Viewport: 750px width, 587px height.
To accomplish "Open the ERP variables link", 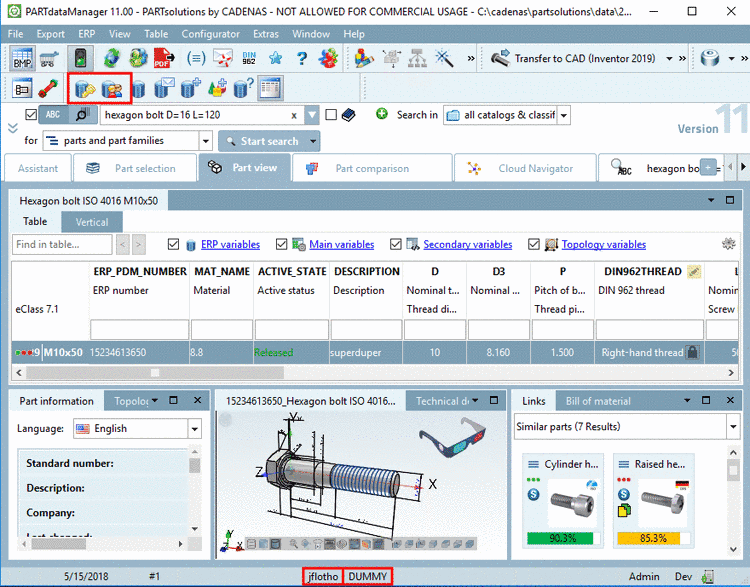I will [x=231, y=244].
